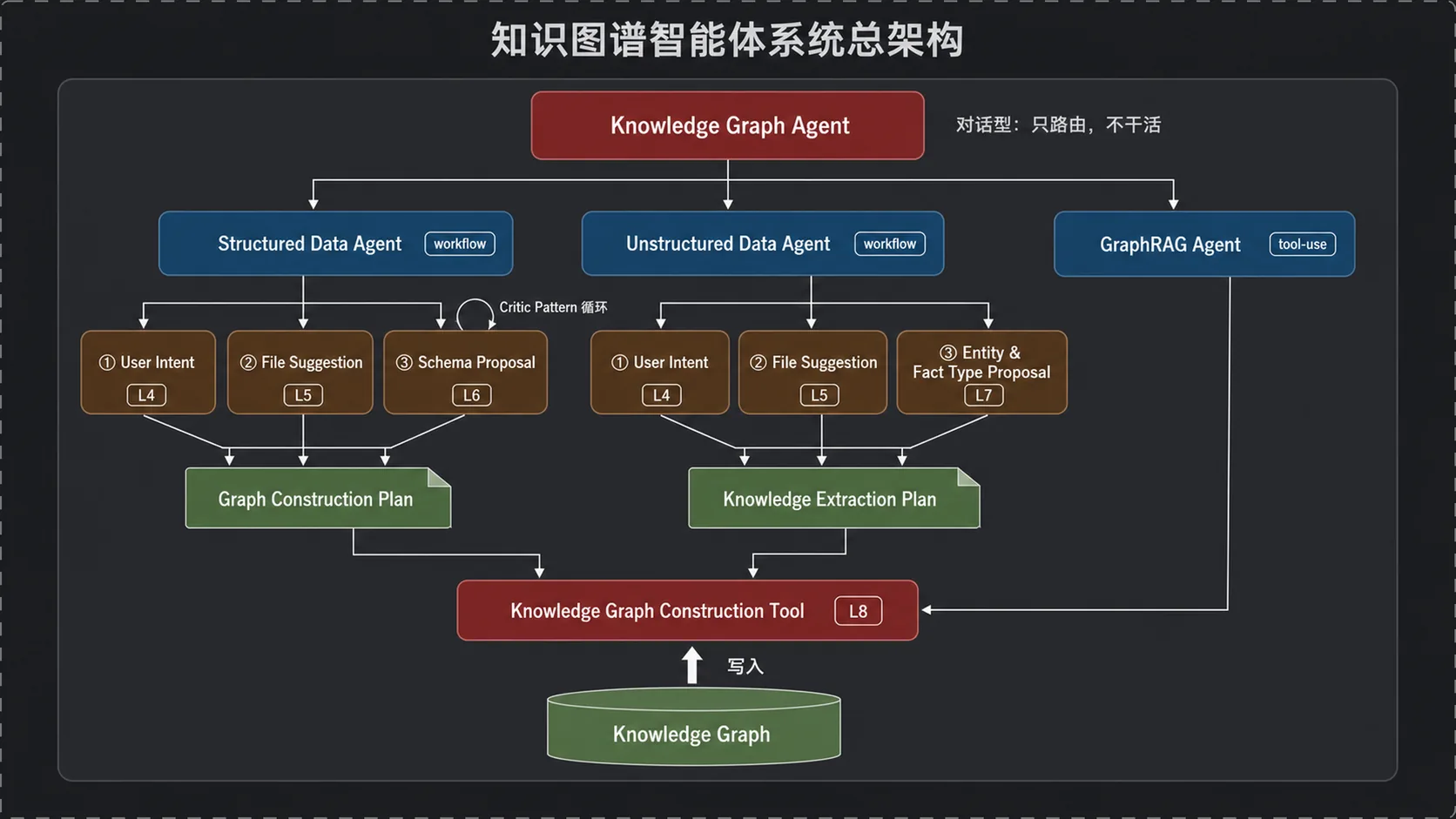The image size is (1456, 819).
Task: Click the GraphRAG Agent node
Action: click(1204, 245)
